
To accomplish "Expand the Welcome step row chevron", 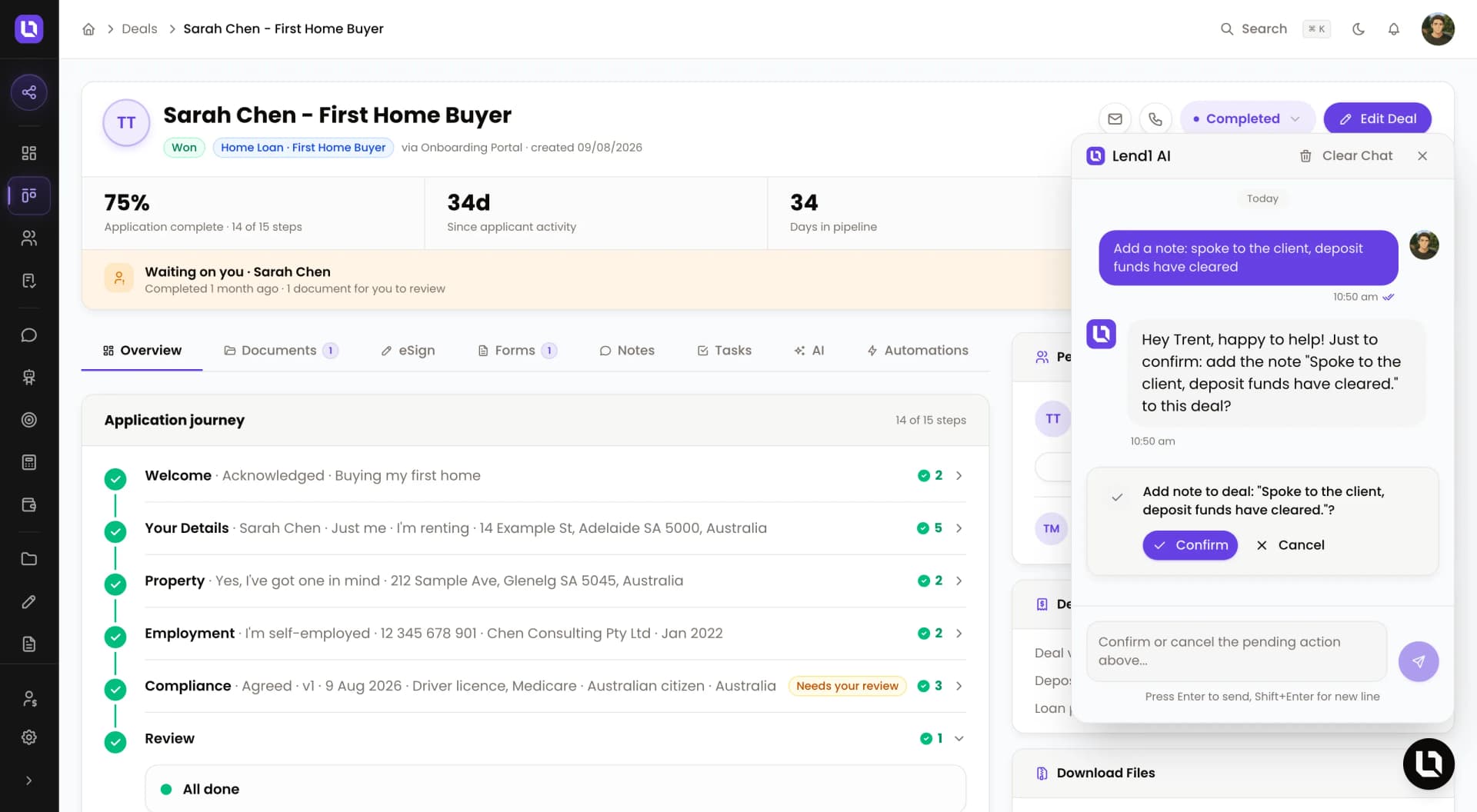I will click(959, 476).
